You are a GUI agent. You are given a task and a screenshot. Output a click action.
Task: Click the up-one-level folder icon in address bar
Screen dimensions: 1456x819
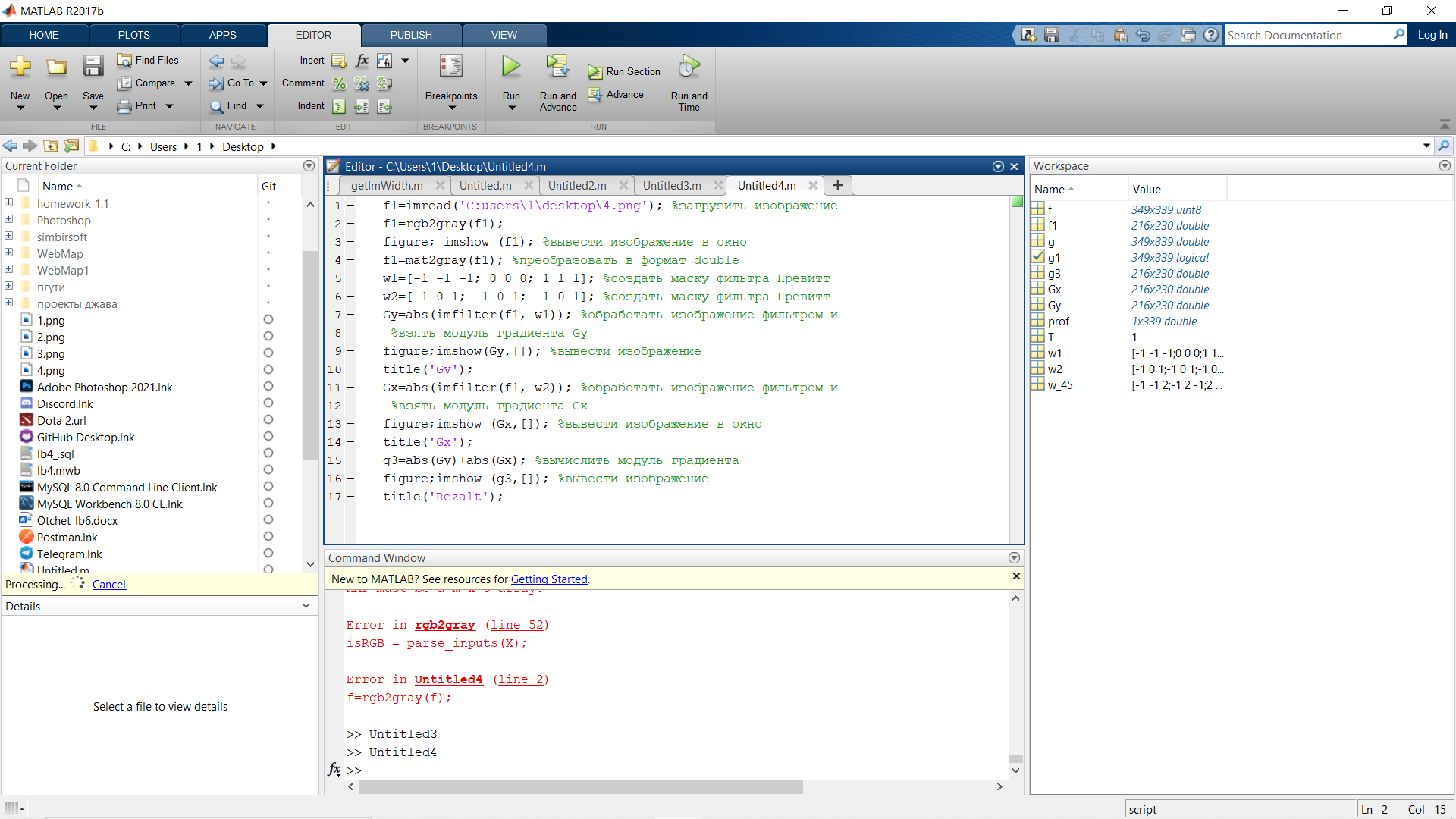click(x=51, y=146)
